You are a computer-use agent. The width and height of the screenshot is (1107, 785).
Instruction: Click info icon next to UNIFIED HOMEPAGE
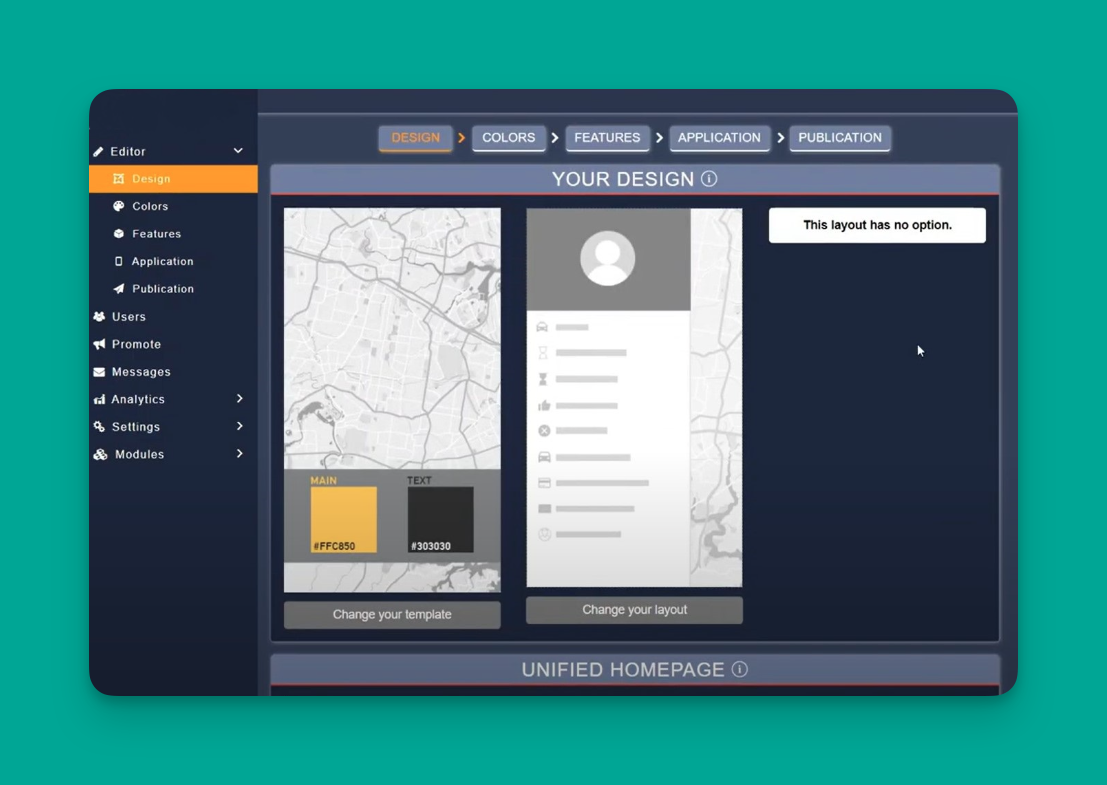(739, 669)
